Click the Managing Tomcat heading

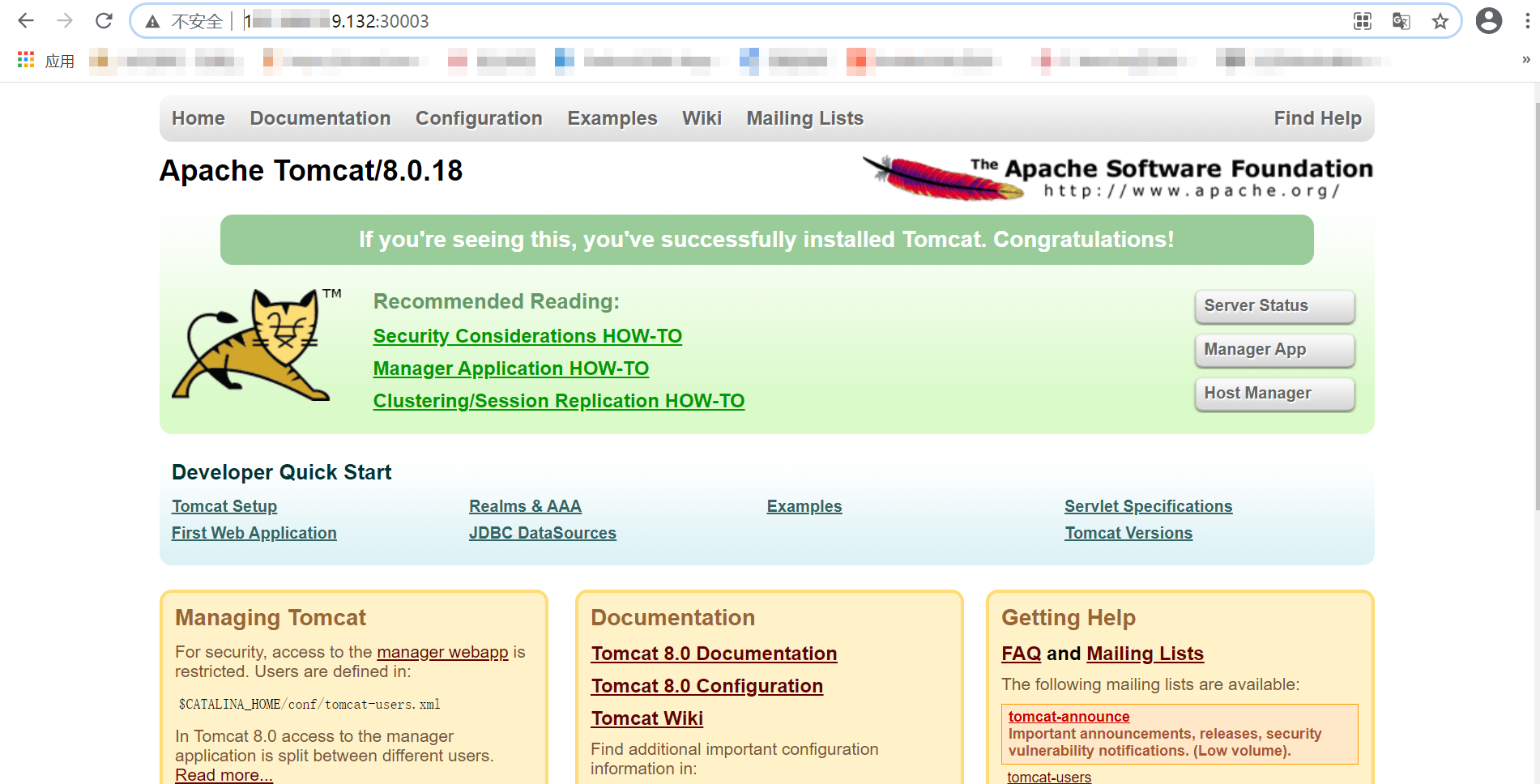(271, 618)
